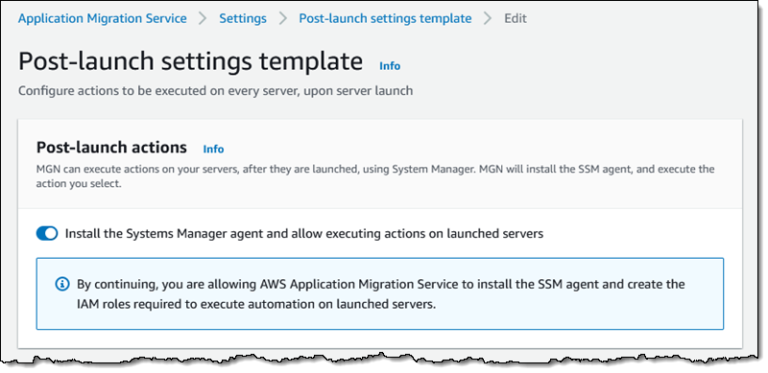Select the Edit breadcrumb item
Image resolution: width=768 pixels, height=373 pixels.
point(515,19)
